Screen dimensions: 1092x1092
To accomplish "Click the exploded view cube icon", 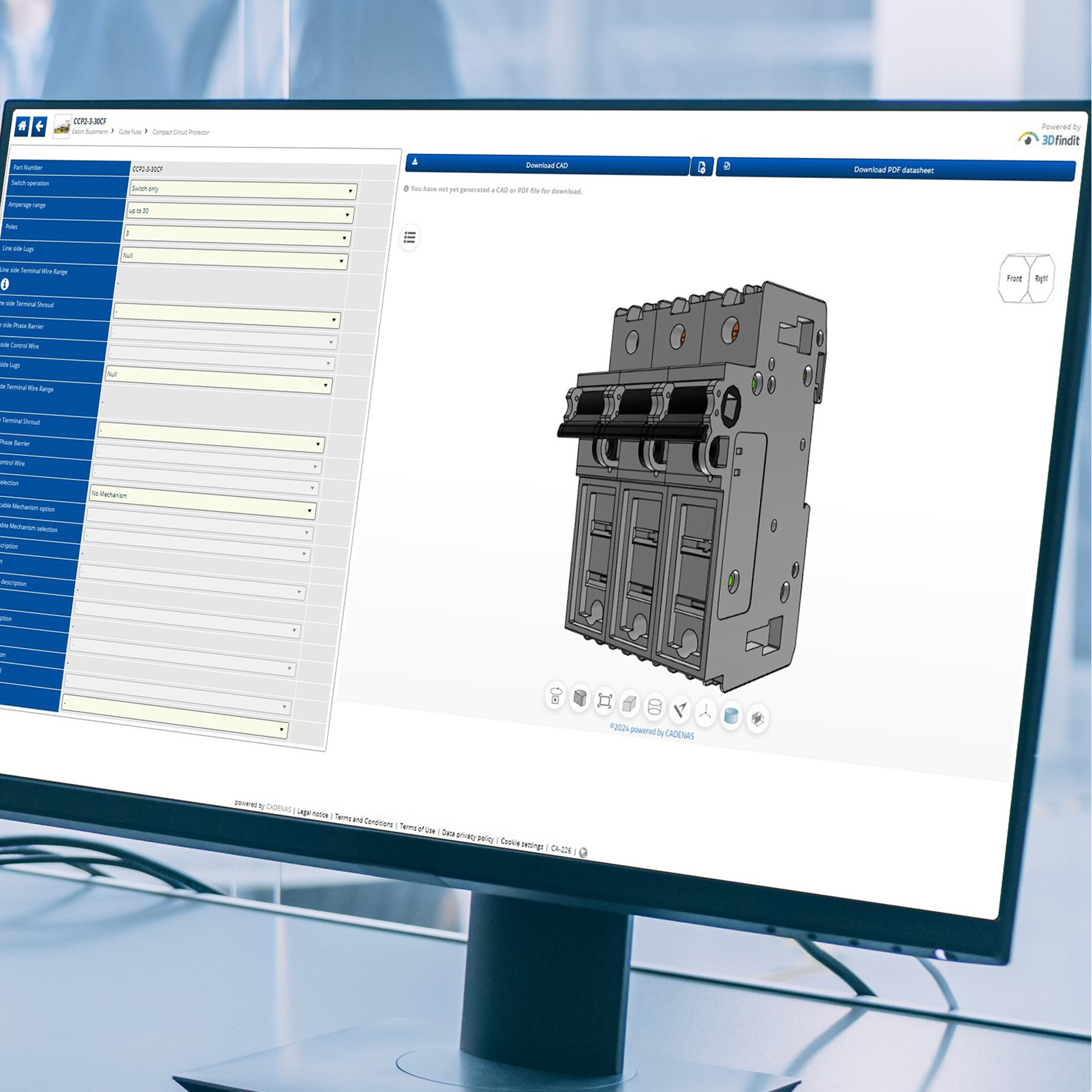I will pos(757,719).
